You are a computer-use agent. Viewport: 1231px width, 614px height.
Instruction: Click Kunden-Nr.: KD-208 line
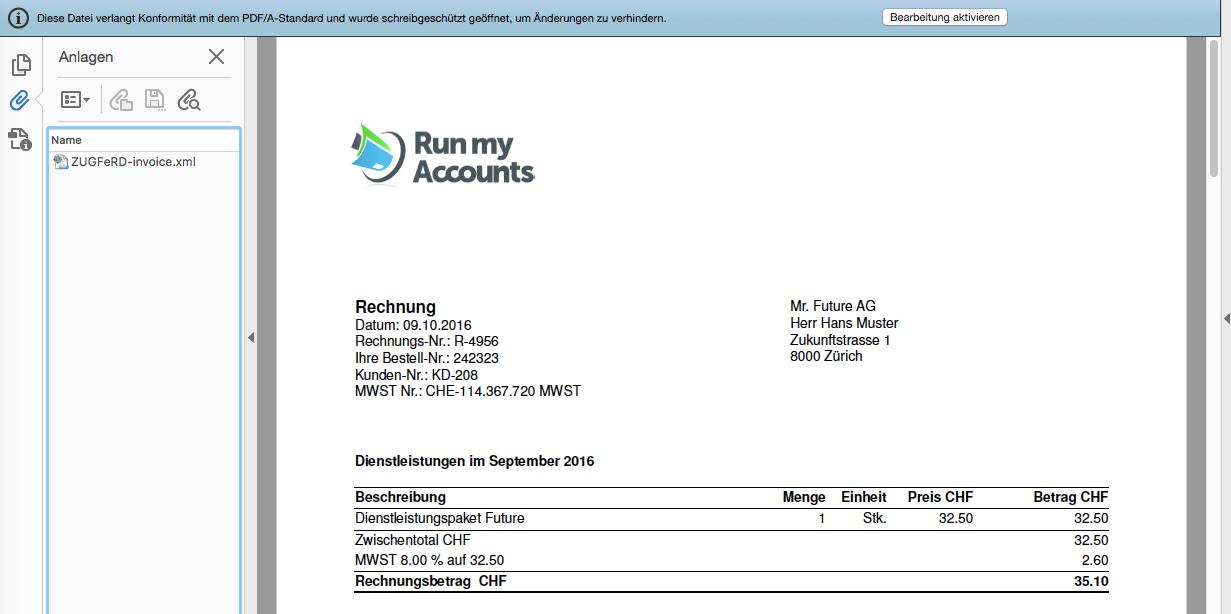[x=416, y=375]
